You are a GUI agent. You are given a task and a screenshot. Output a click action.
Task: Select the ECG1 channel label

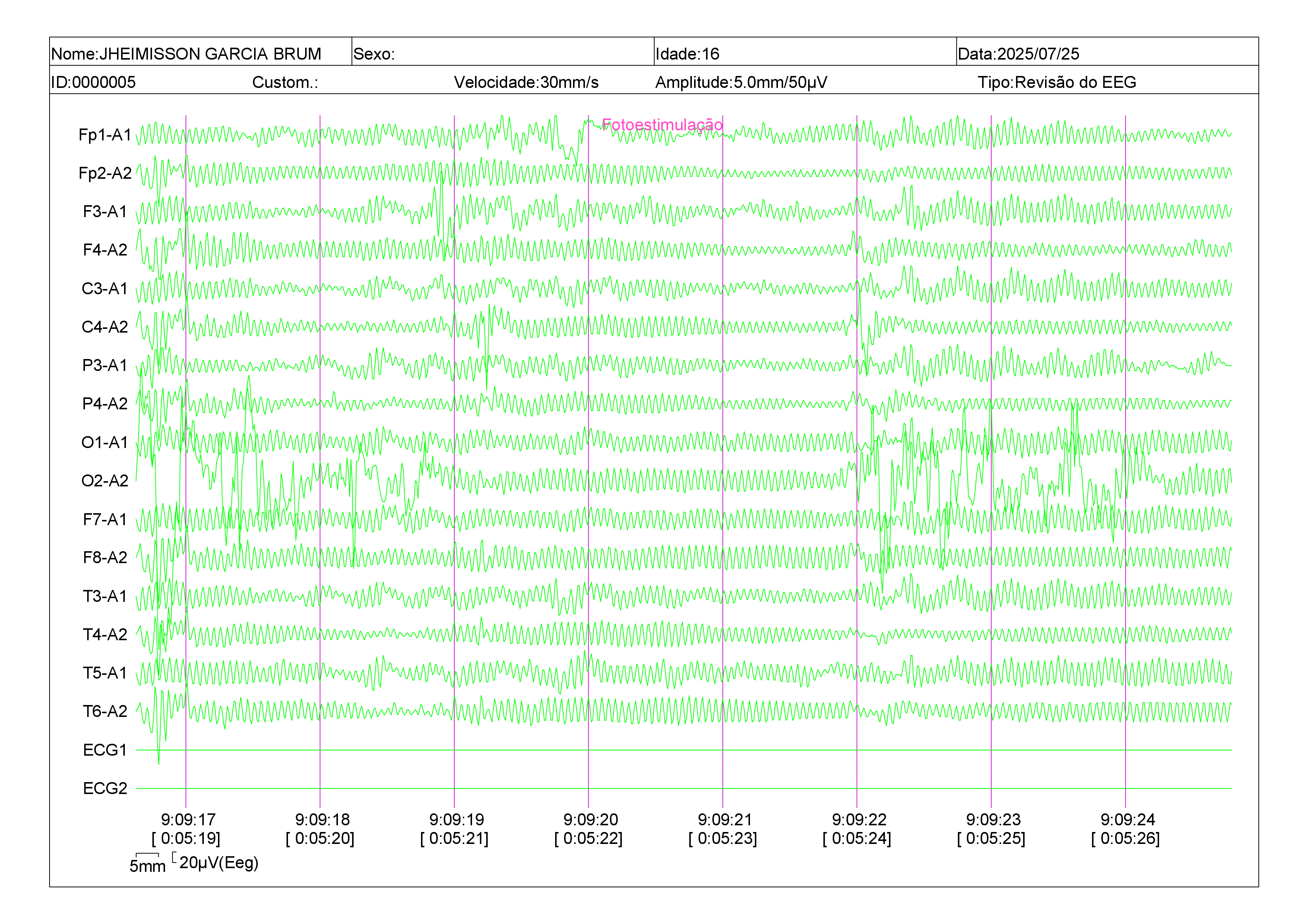pos(105,750)
